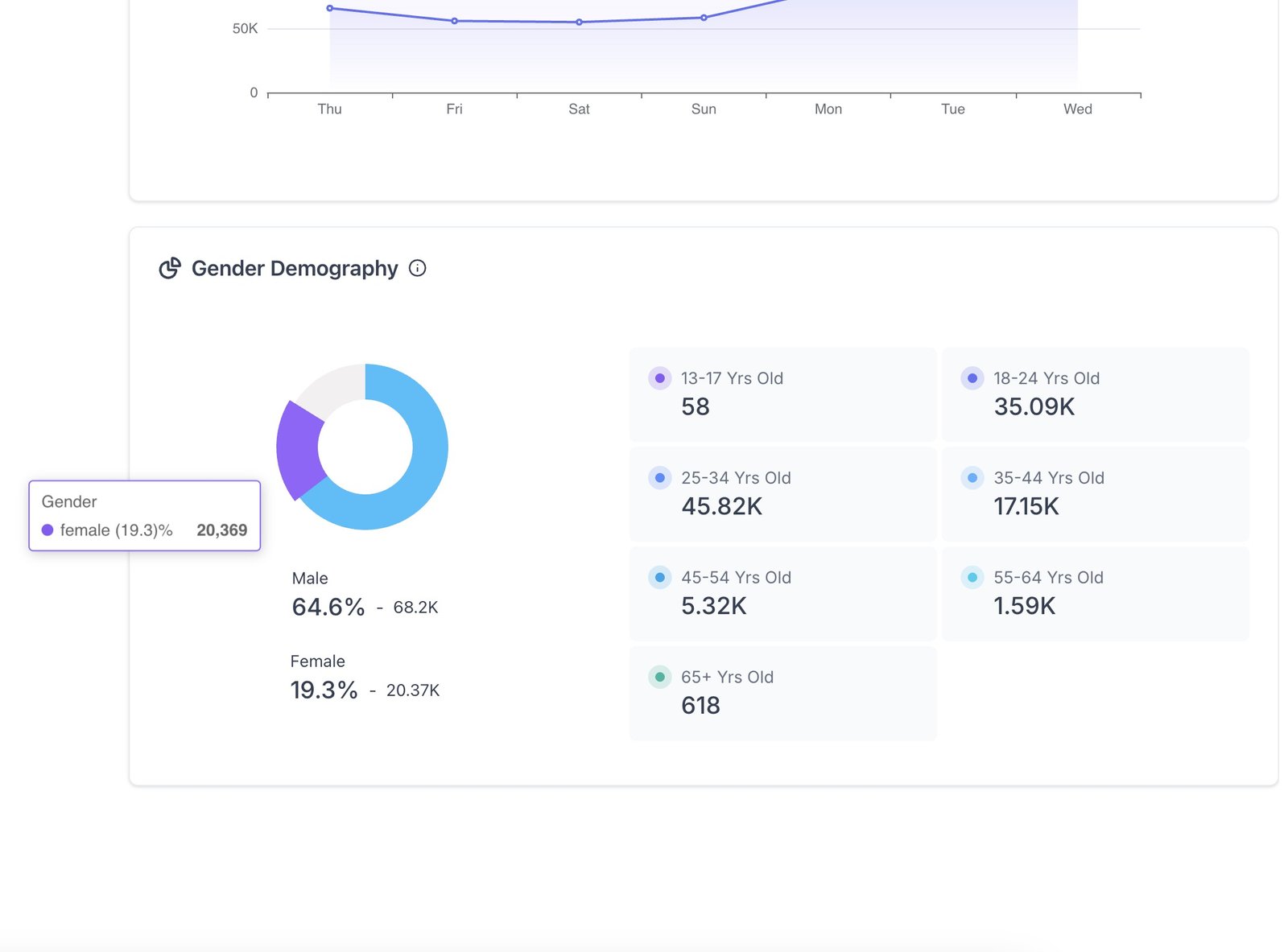Click the Sat data point on line chart

click(x=579, y=23)
